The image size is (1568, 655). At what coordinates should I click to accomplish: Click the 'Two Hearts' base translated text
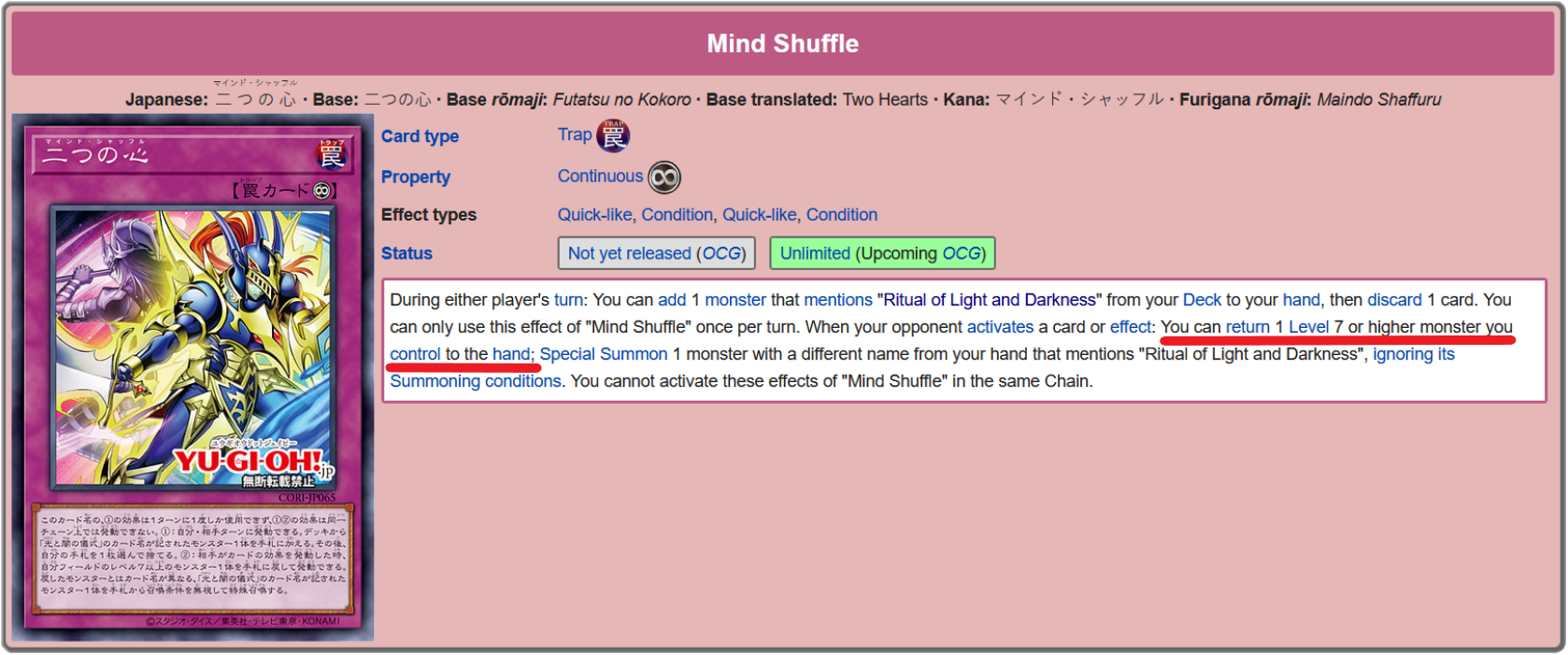point(885,100)
